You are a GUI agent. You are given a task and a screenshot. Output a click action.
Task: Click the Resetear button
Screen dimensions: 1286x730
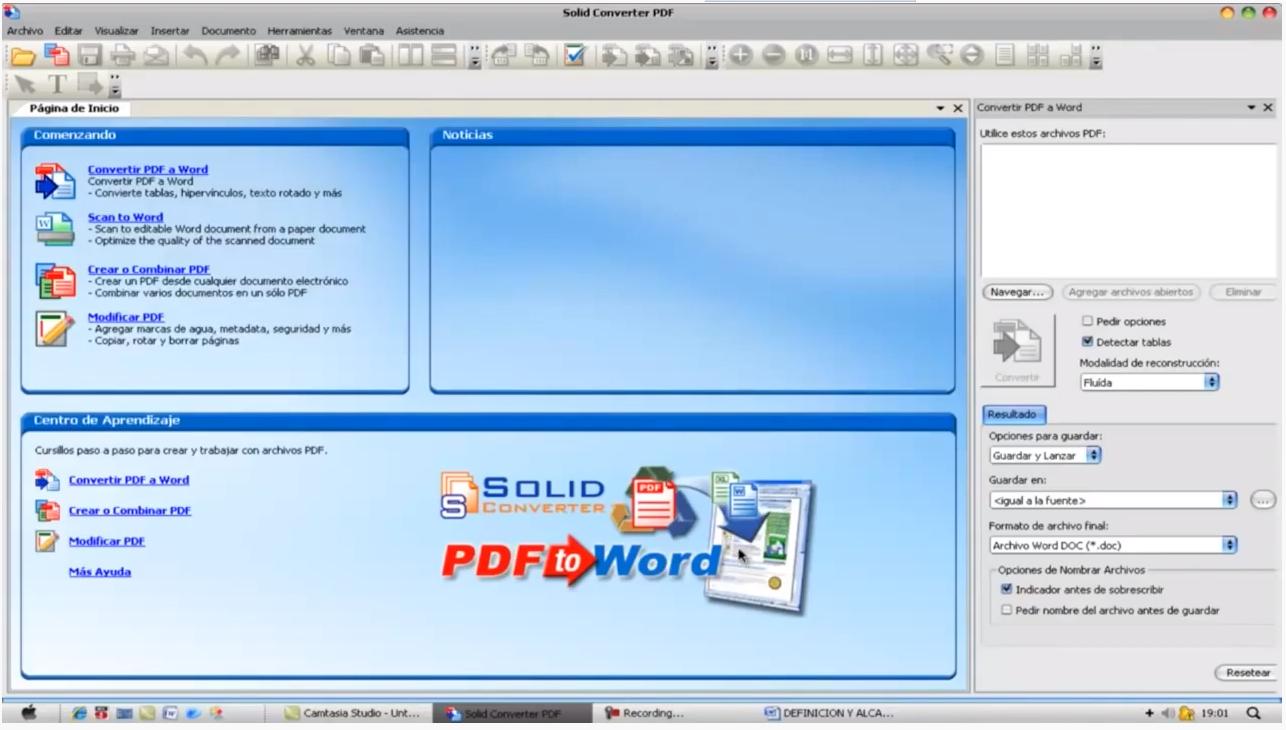(1246, 673)
